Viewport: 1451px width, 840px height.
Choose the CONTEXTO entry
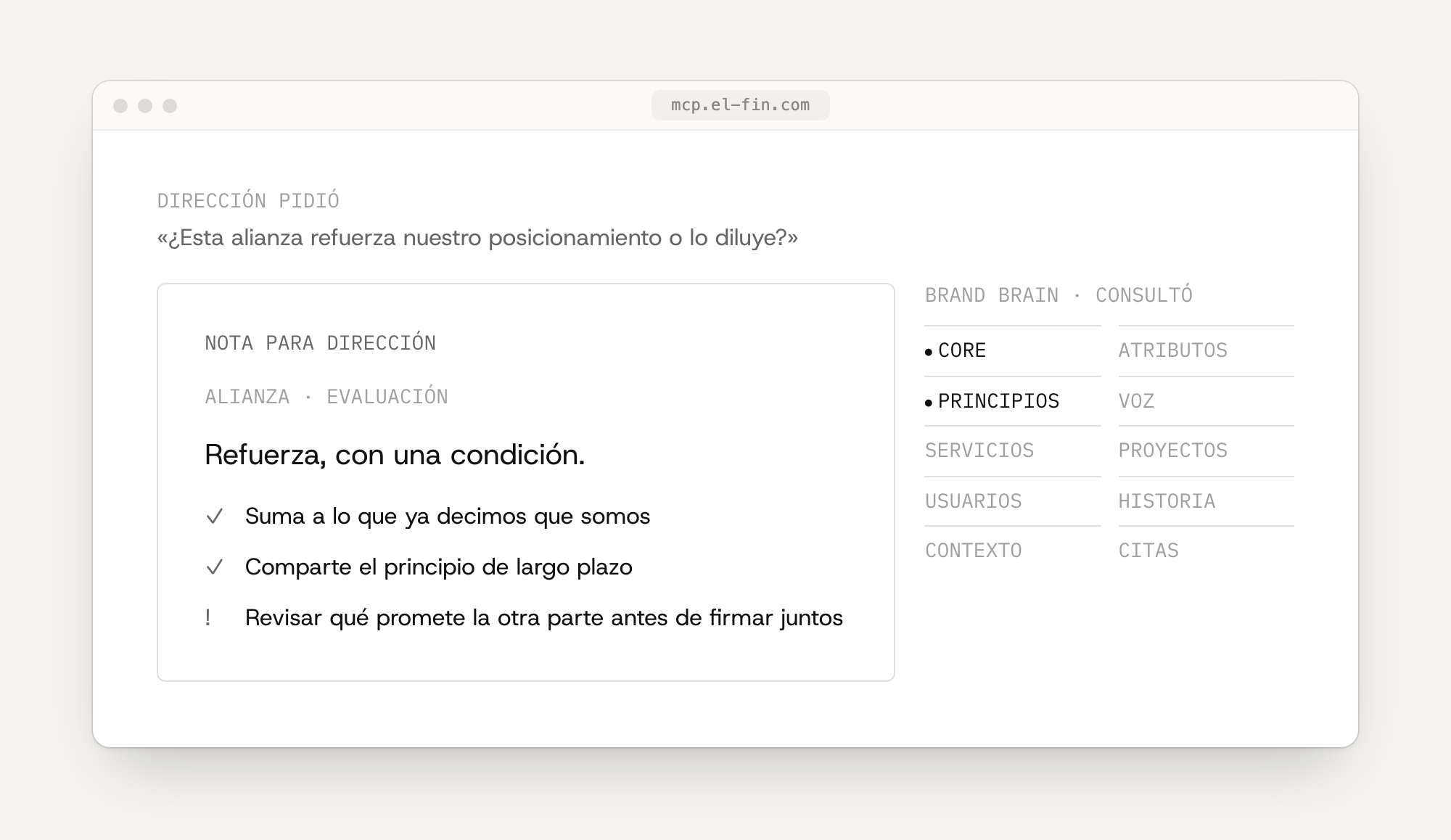1013,551
